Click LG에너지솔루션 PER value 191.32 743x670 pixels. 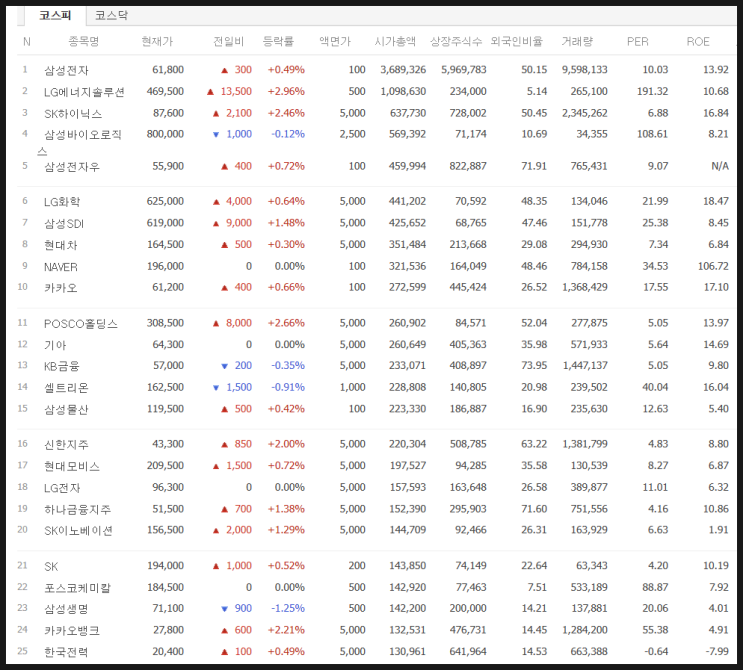(652, 91)
